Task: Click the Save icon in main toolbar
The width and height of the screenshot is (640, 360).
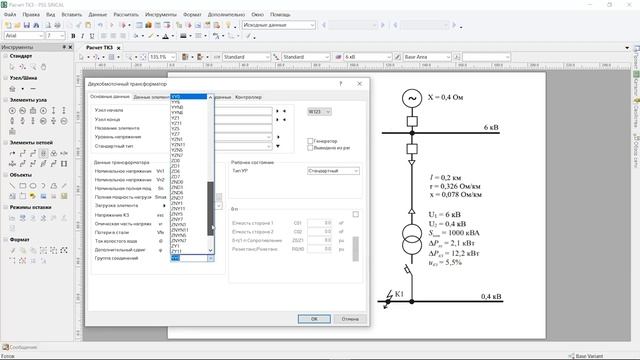Action: [27, 25]
